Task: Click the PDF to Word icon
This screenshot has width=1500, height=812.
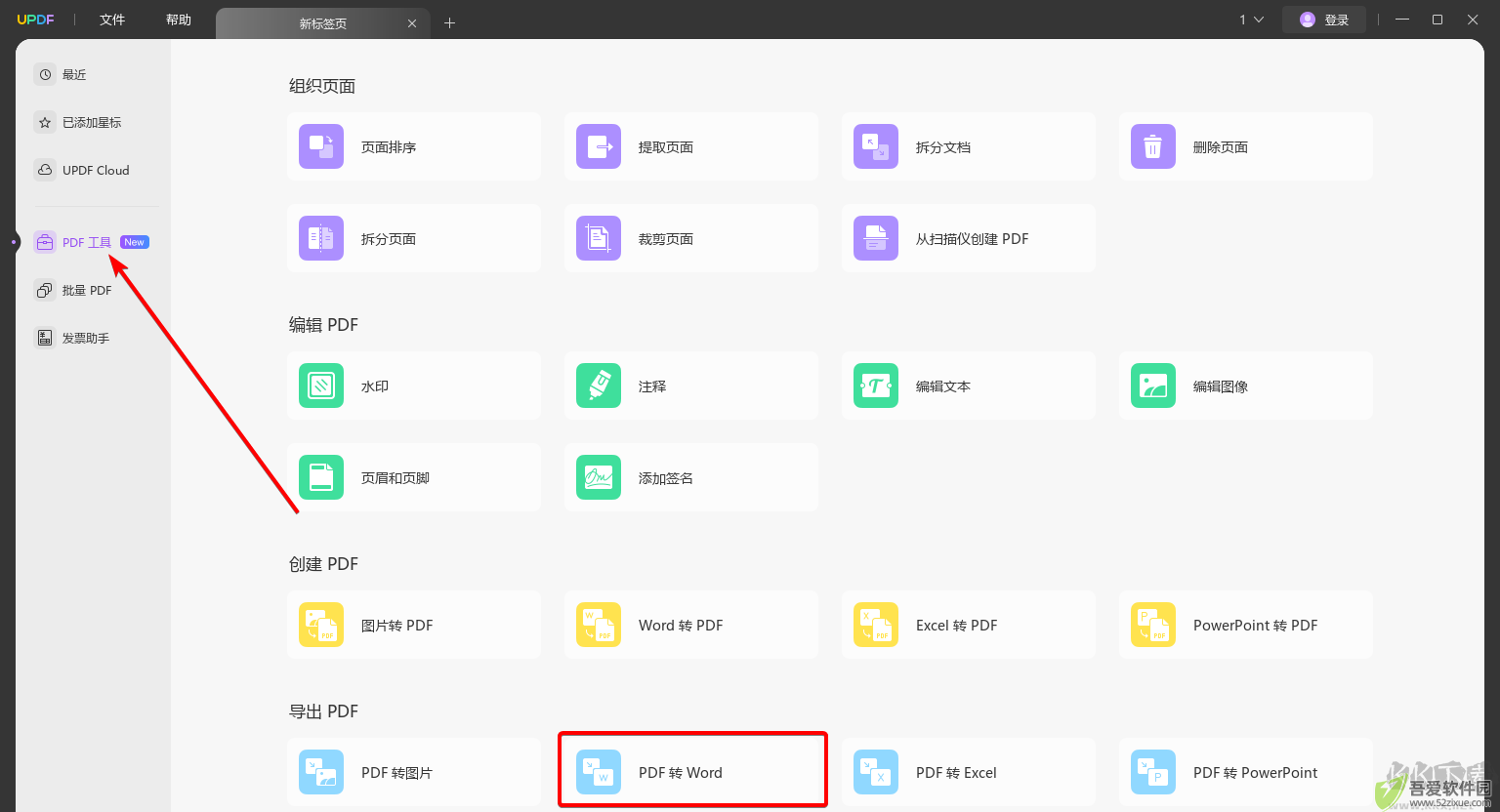Action: (x=599, y=772)
